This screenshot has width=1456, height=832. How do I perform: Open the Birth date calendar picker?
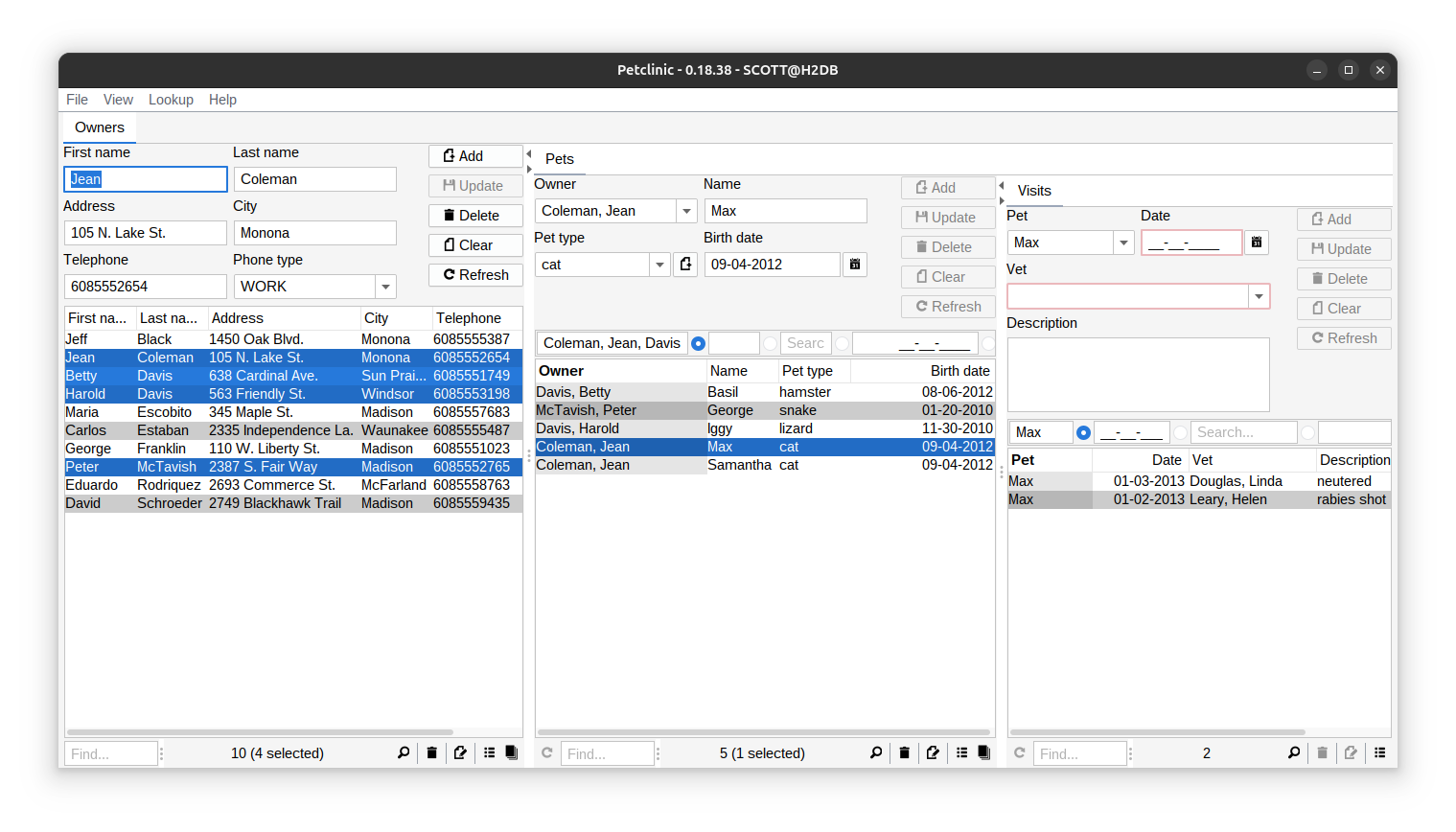pyautogui.click(x=855, y=265)
